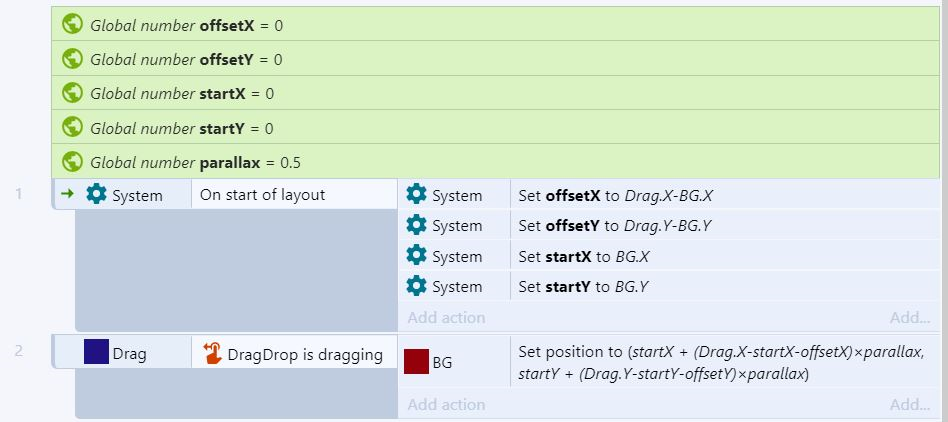Select the red BG object icon
The height and width of the screenshot is (422, 948).
point(417,362)
